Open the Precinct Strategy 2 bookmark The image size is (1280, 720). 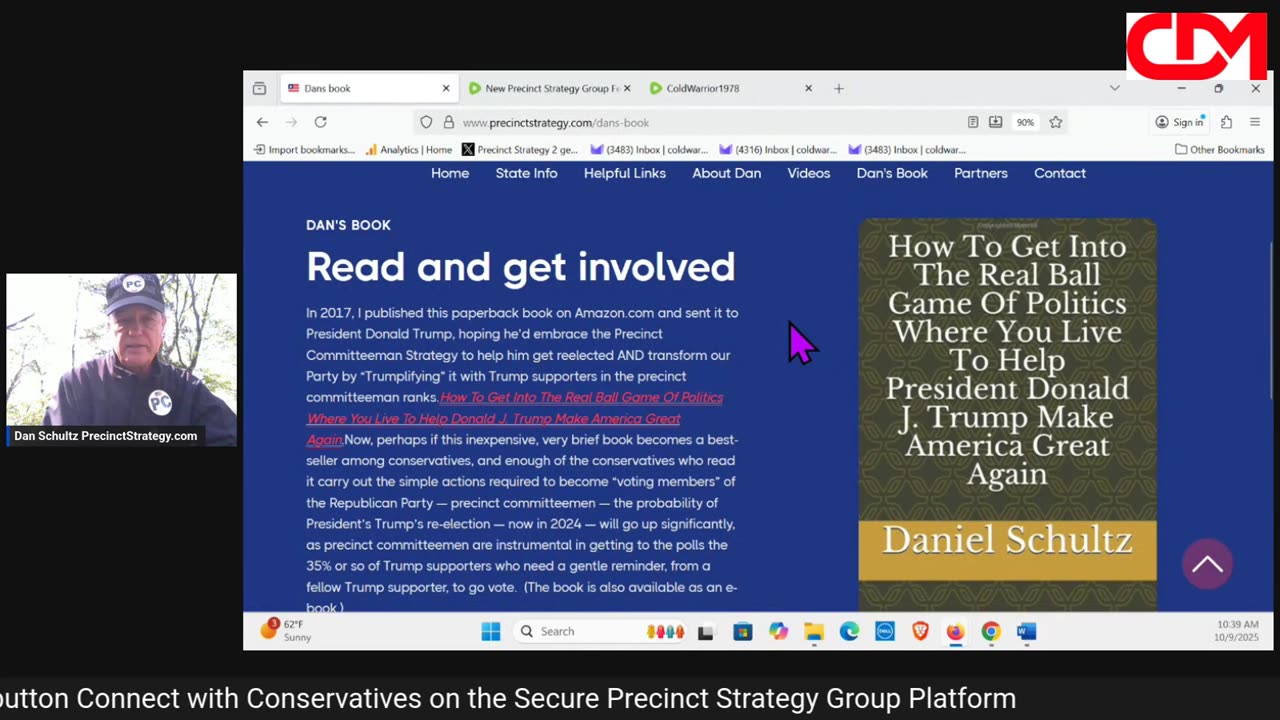[x=520, y=149]
